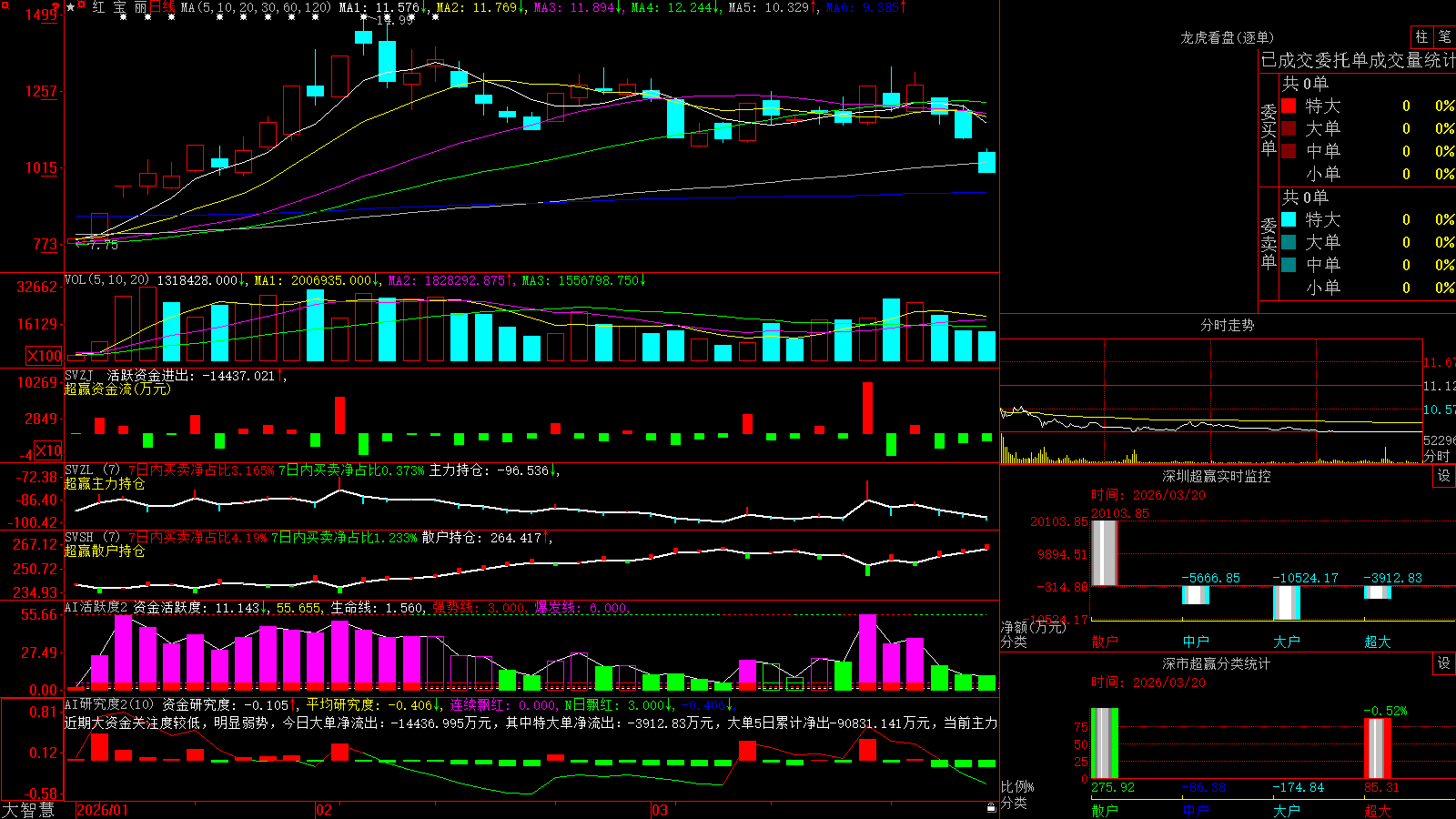The width and height of the screenshot is (1456, 819).
Task: Click the SVZL (7) indicator name
Action: (92, 470)
